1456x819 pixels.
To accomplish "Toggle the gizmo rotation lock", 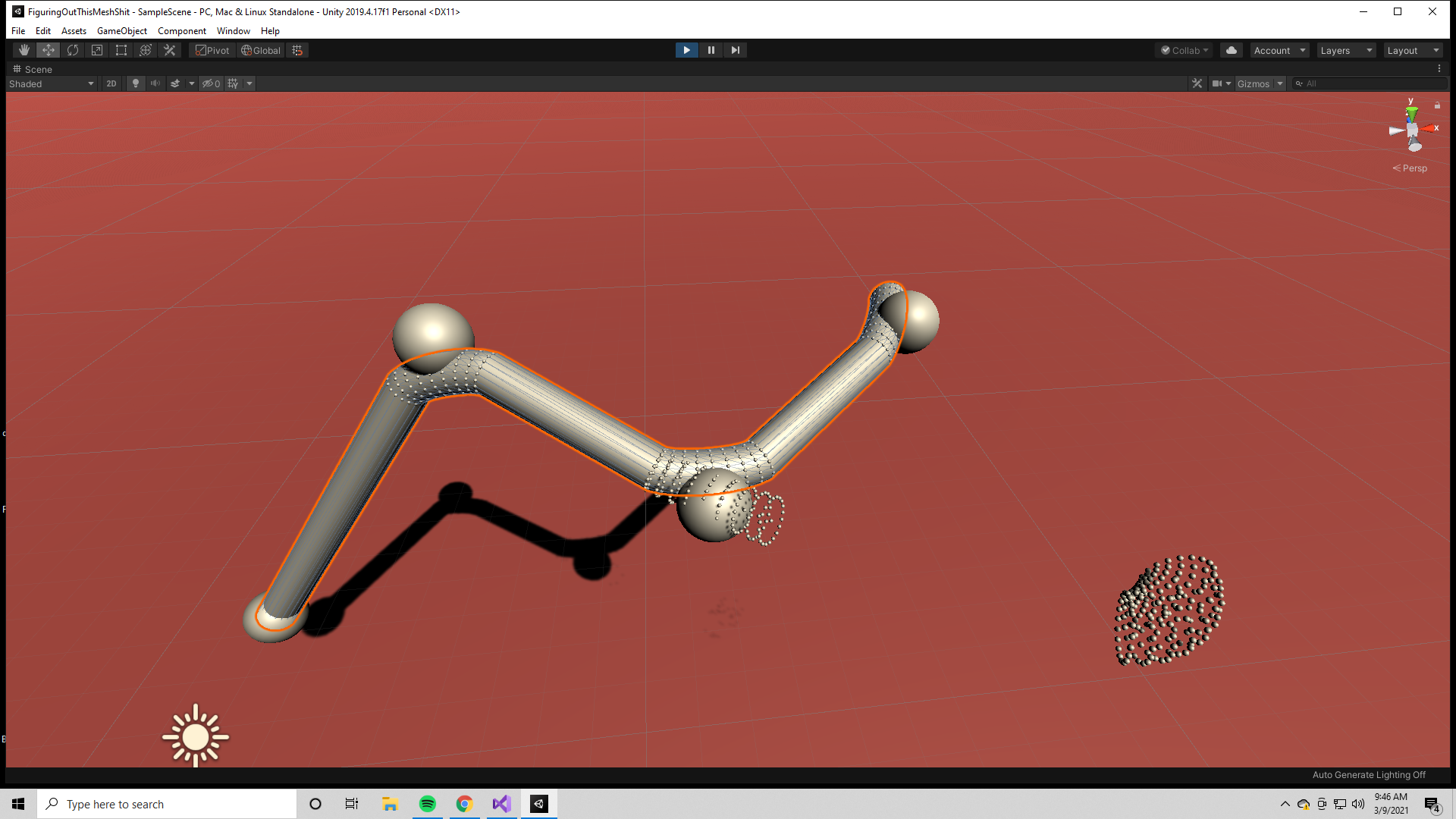I will (1437, 105).
